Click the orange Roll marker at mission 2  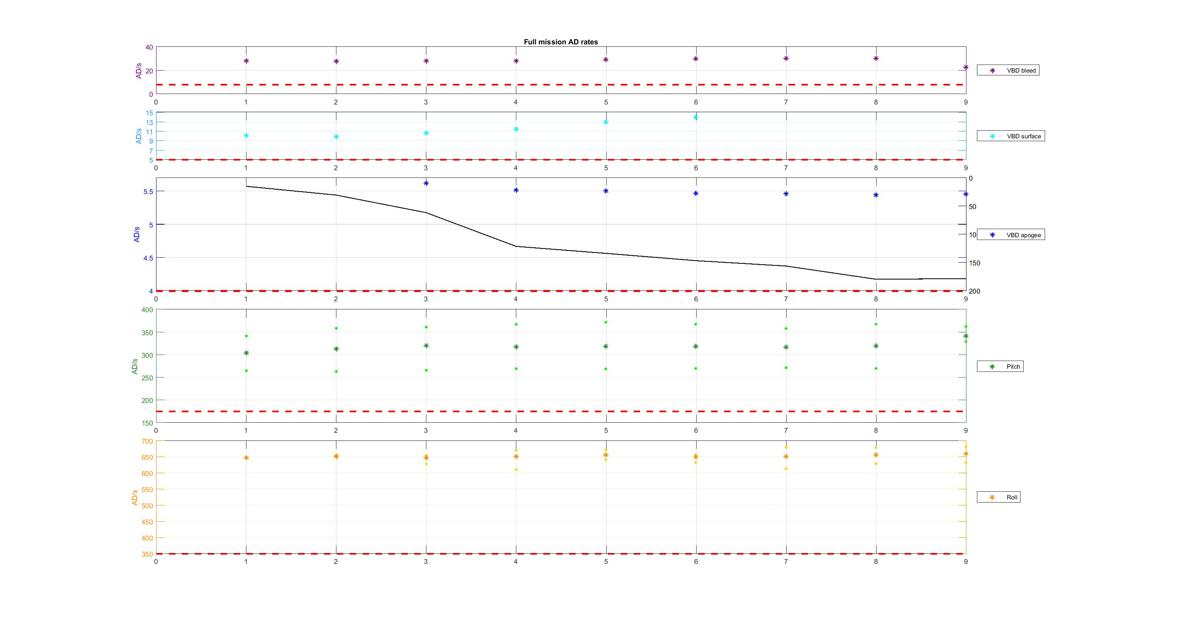click(x=336, y=456)
